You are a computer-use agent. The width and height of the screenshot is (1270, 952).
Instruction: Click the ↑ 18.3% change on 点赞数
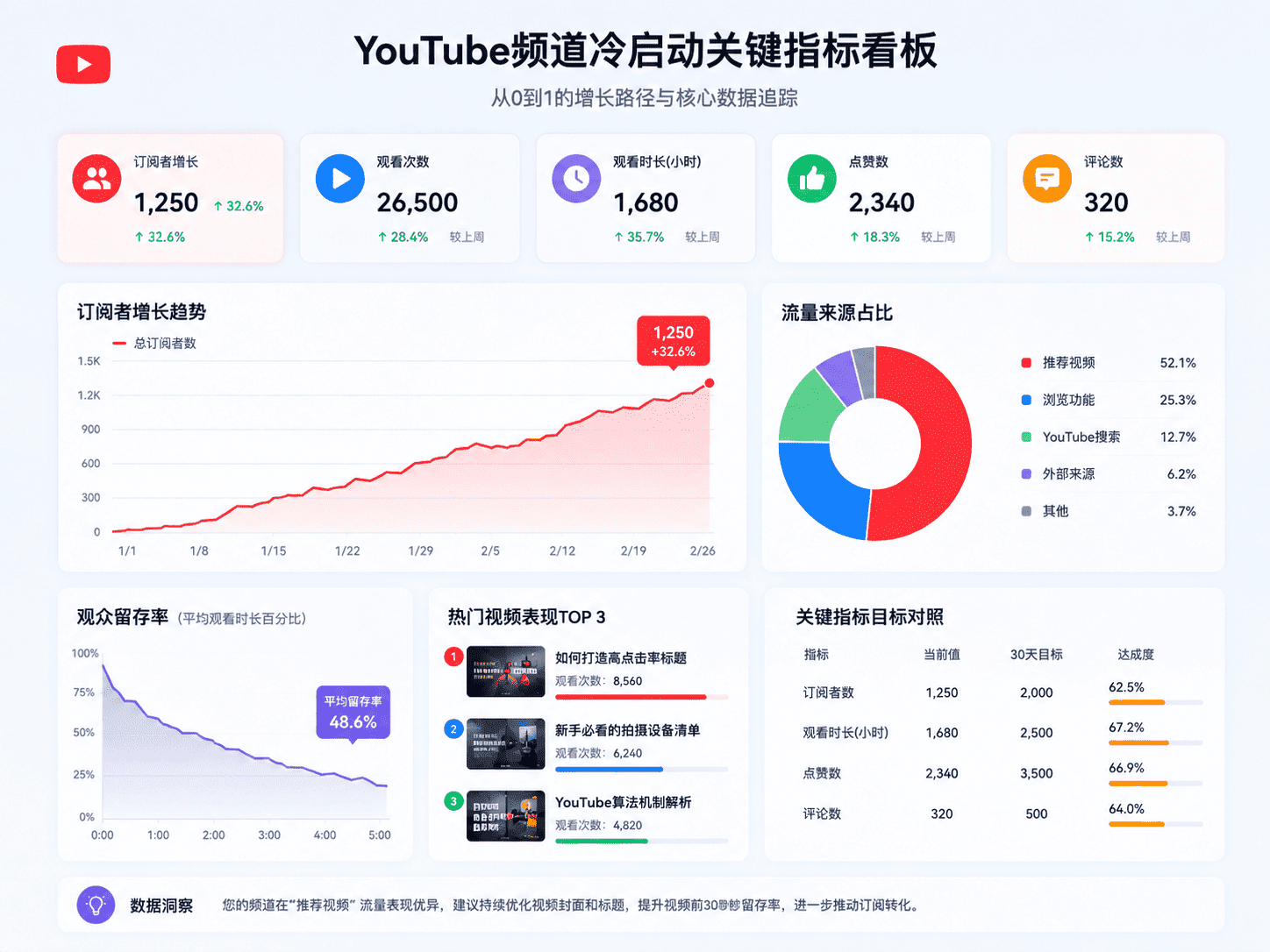pyautogui.click(x=874, y=237)
